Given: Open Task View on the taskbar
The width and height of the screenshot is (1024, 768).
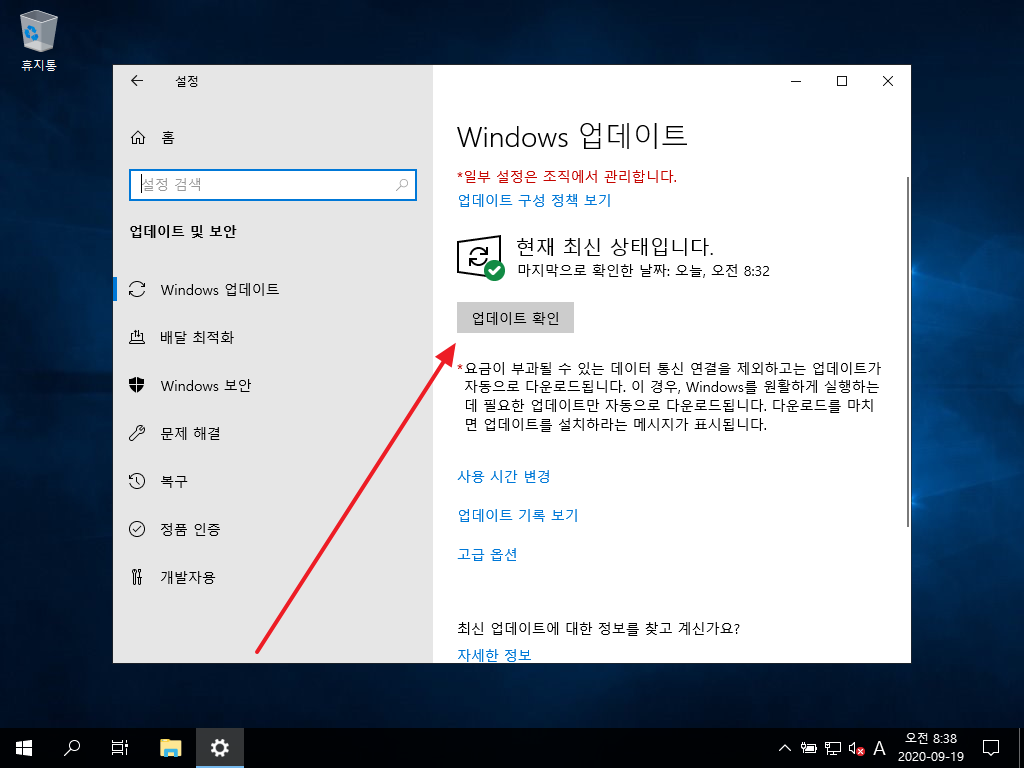Looking at the screenshot, I should coord(120,748).
